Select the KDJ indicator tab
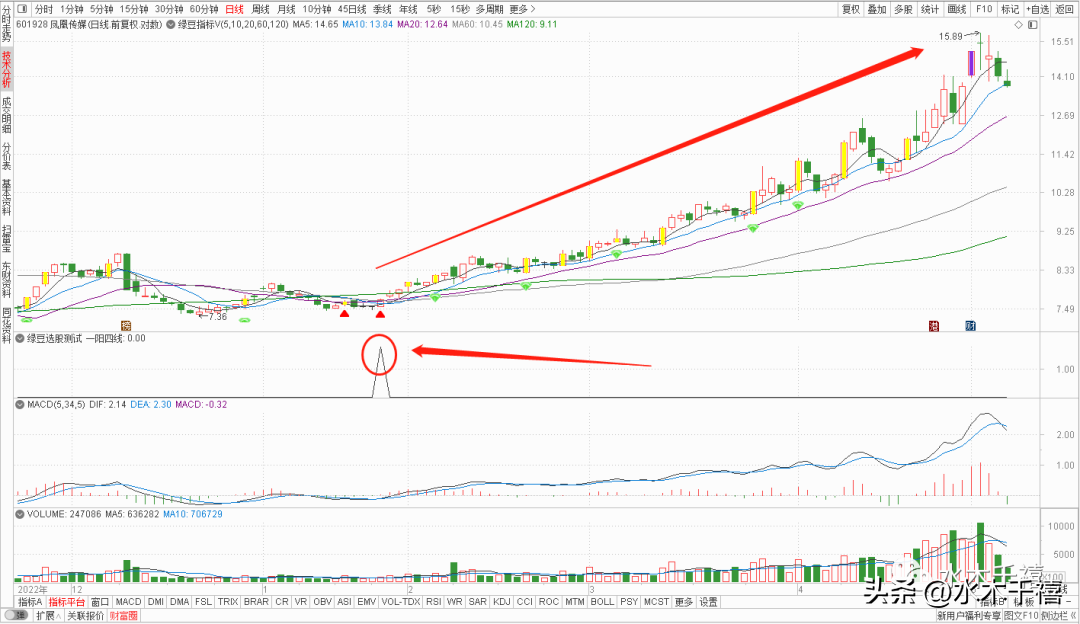The height and width of the screenshot is (624, 1080). (501, 602)
